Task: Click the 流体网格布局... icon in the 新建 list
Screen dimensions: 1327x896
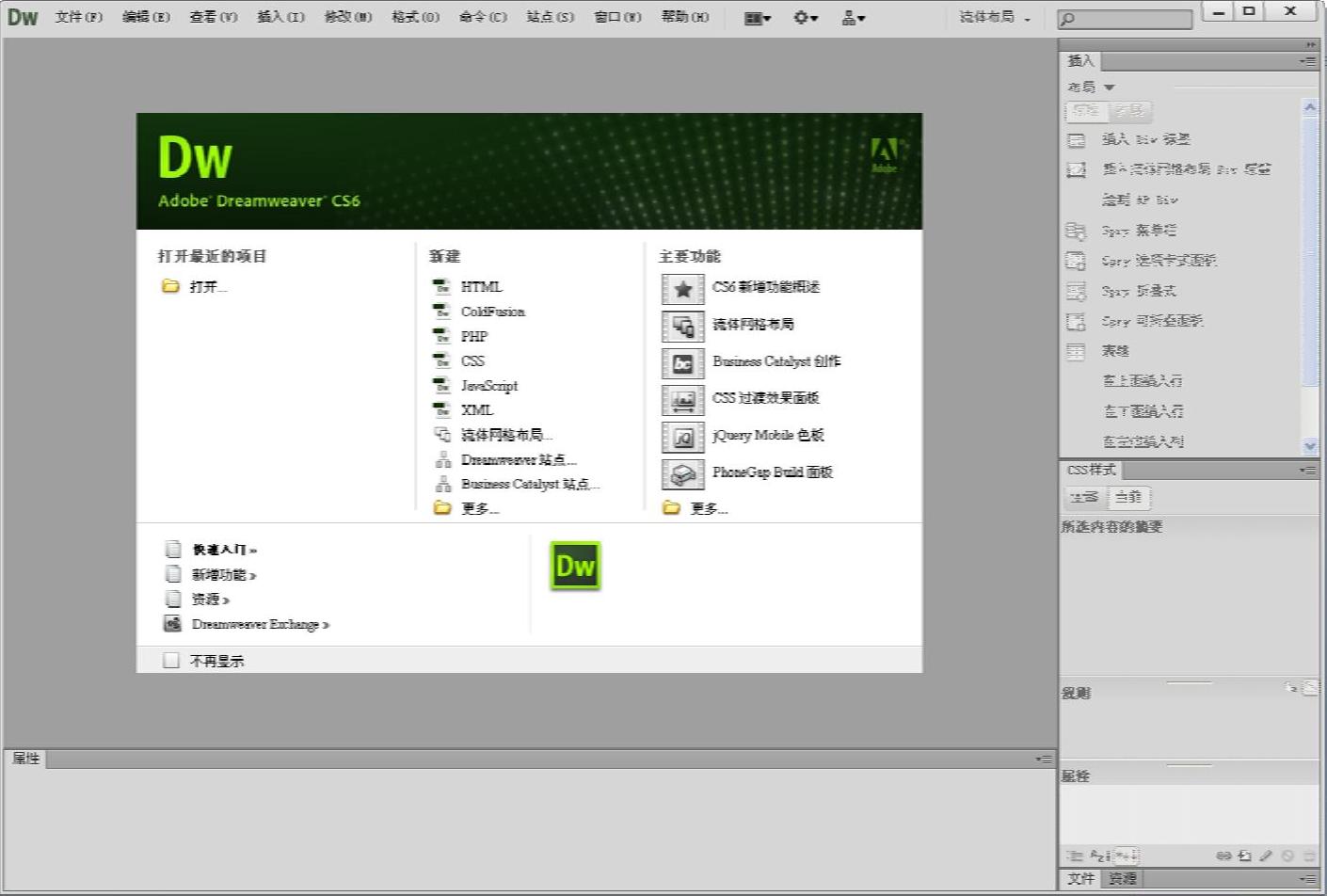Action: click(x=441, y=434)
